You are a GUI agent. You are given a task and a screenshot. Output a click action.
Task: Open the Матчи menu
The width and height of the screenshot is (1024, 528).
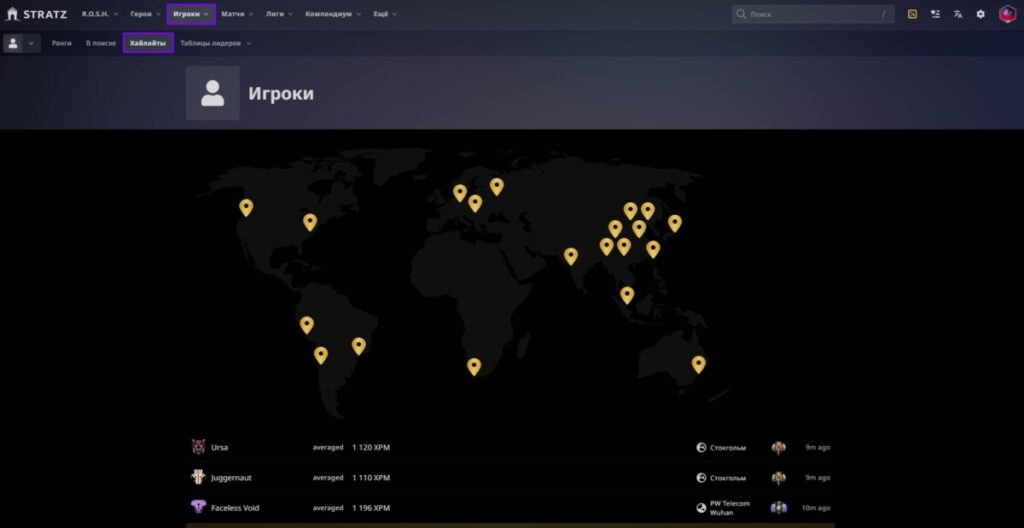pos(237,14)
